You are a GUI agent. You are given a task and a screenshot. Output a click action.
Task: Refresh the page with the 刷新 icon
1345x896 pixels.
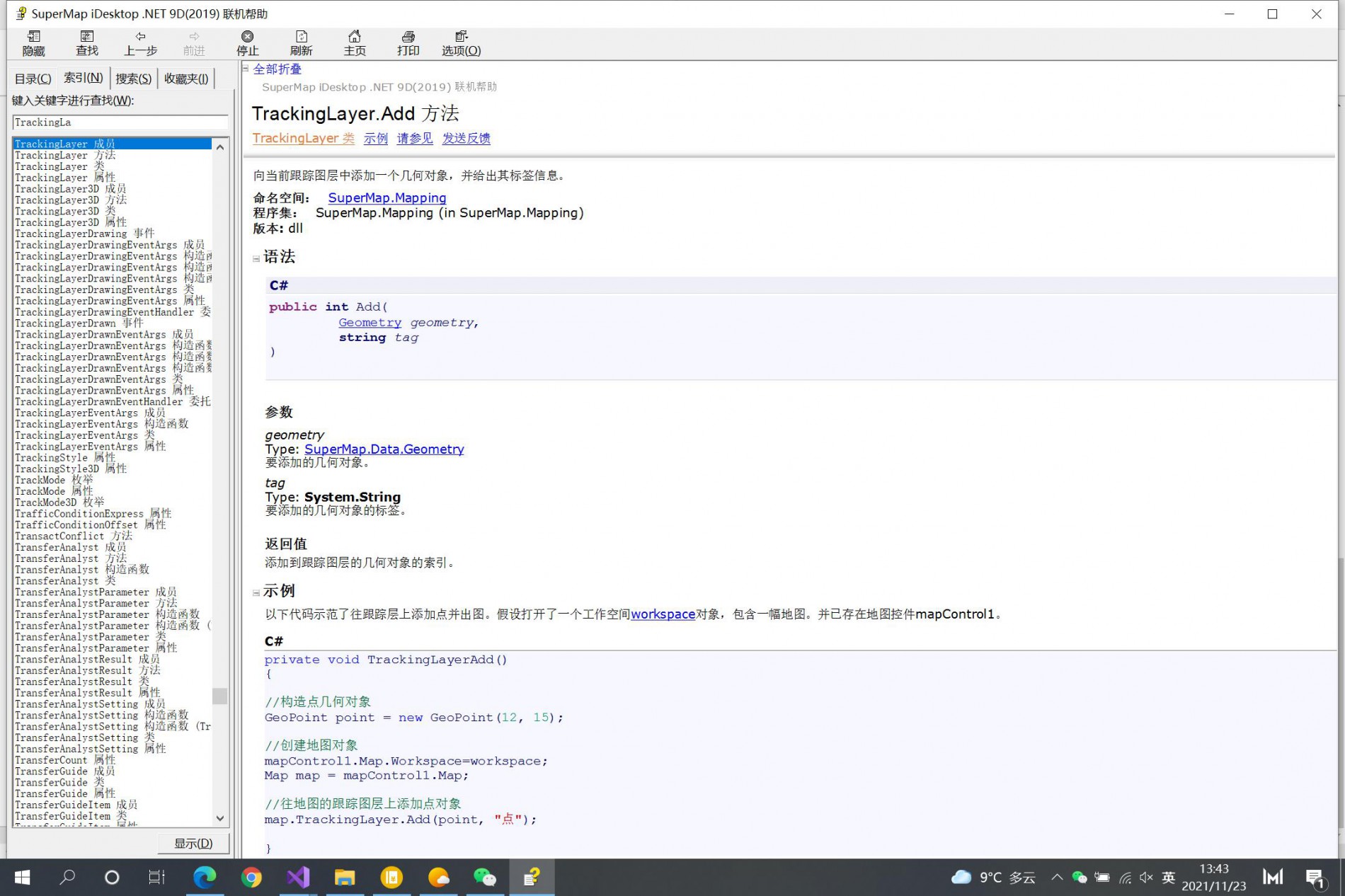pos(301,43)
